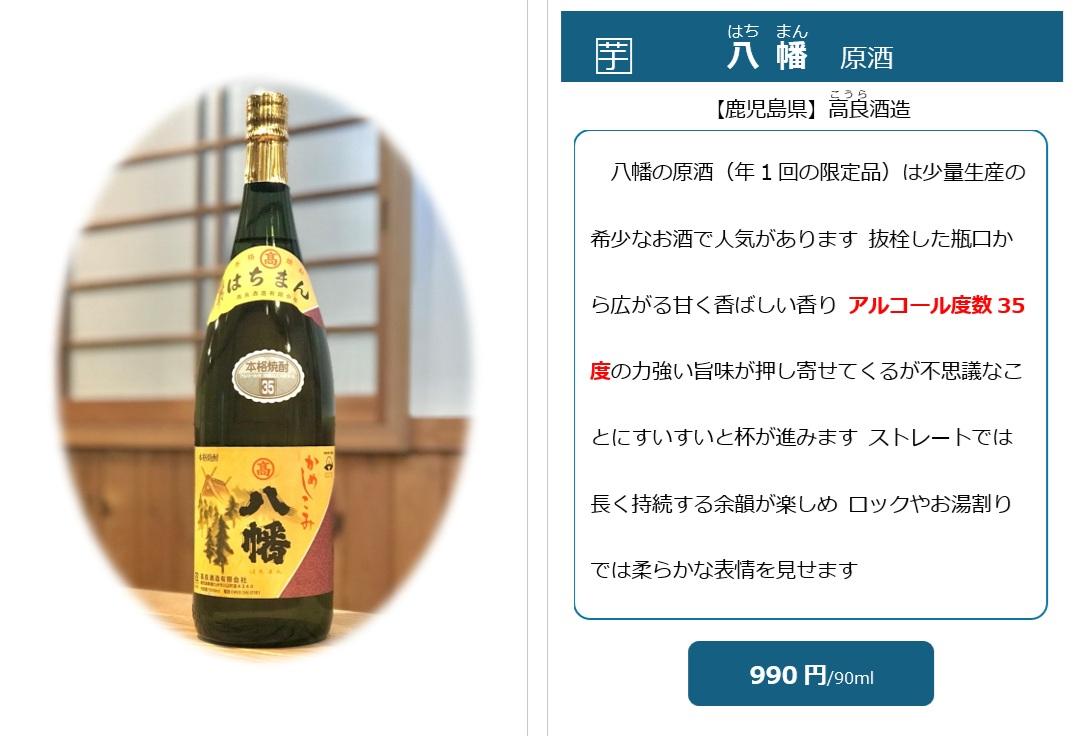Click the red アルコール度数 35 highlighted text
Viewport: 1073px width, 736px height.
tap(936, 305)
